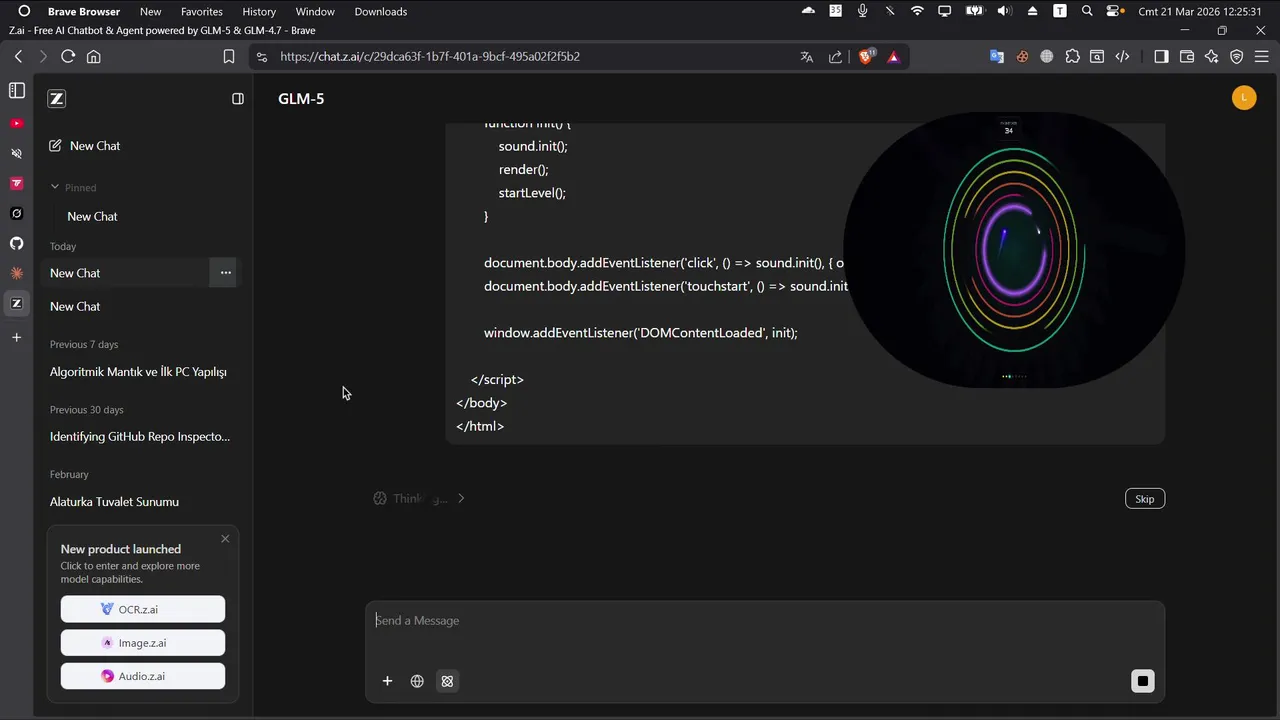Toggle the Brave side panel button
Viewport: 1280px width, 720px height.
click(1161, 57)
